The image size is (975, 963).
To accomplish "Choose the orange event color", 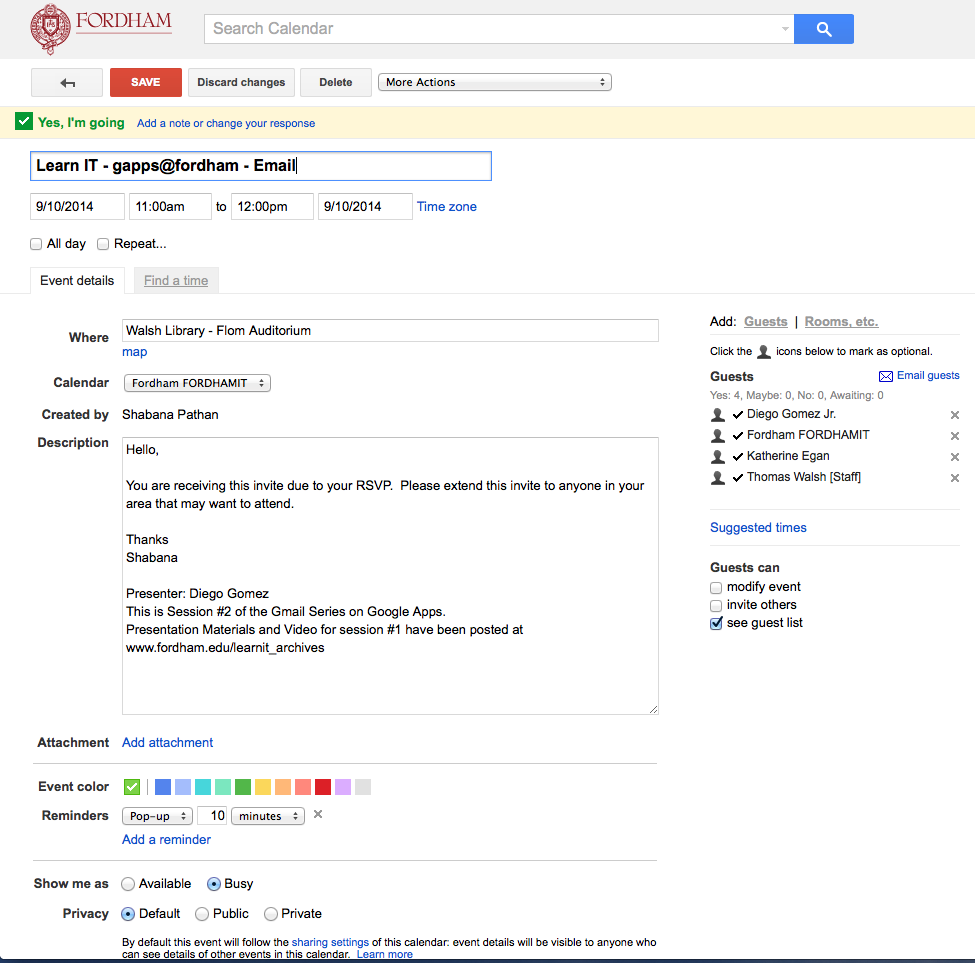I will pos(283,787).
